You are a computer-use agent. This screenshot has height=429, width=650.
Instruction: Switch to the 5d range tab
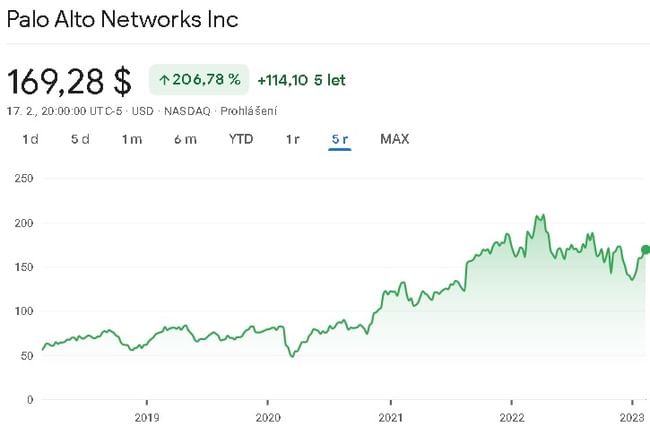(x=80, y=139)
